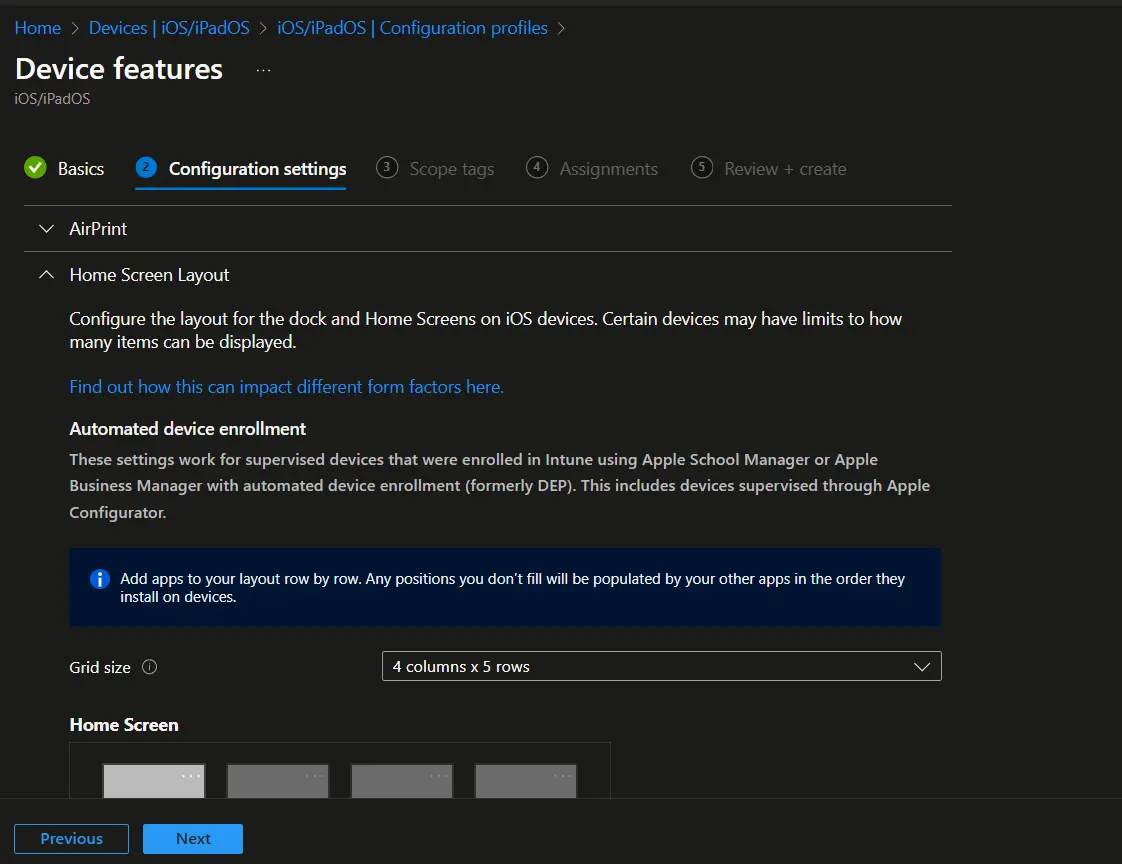Click the info icon in the blue banner
Image resolution: width=1122 pixels, height=864 pixels.
[x=98, y=579]
